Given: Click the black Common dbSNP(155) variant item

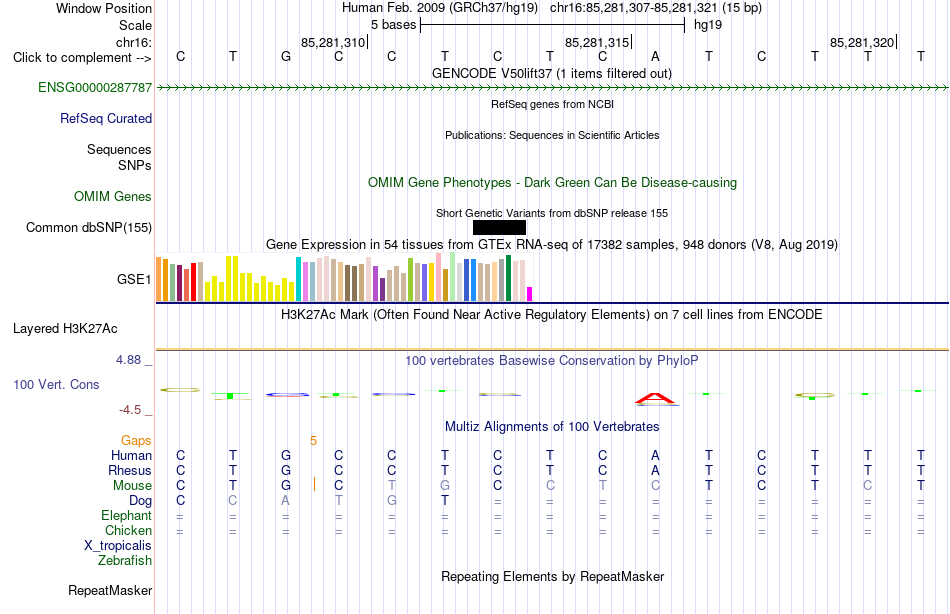Looking at the screenshot, I should coord(499,227).
